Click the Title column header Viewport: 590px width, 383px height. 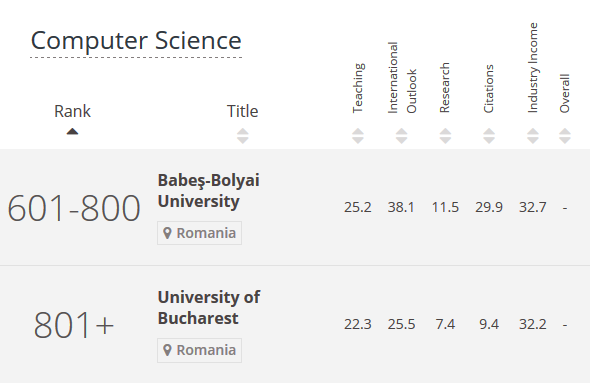coord(243,111)
